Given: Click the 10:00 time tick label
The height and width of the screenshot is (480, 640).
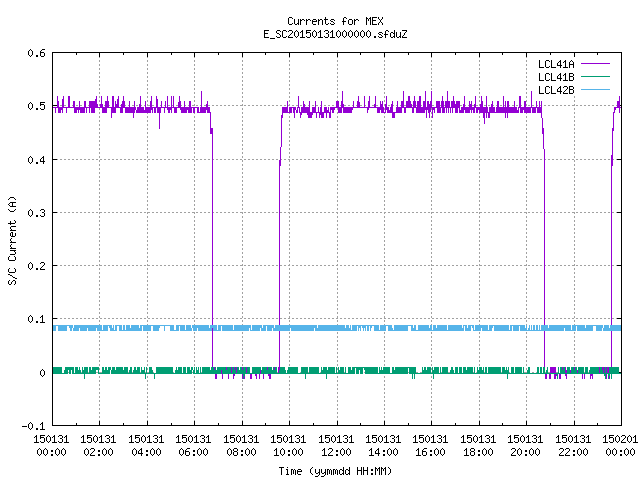Looking at the screenshot, I should pyautogui.click(x=289, y=452).
